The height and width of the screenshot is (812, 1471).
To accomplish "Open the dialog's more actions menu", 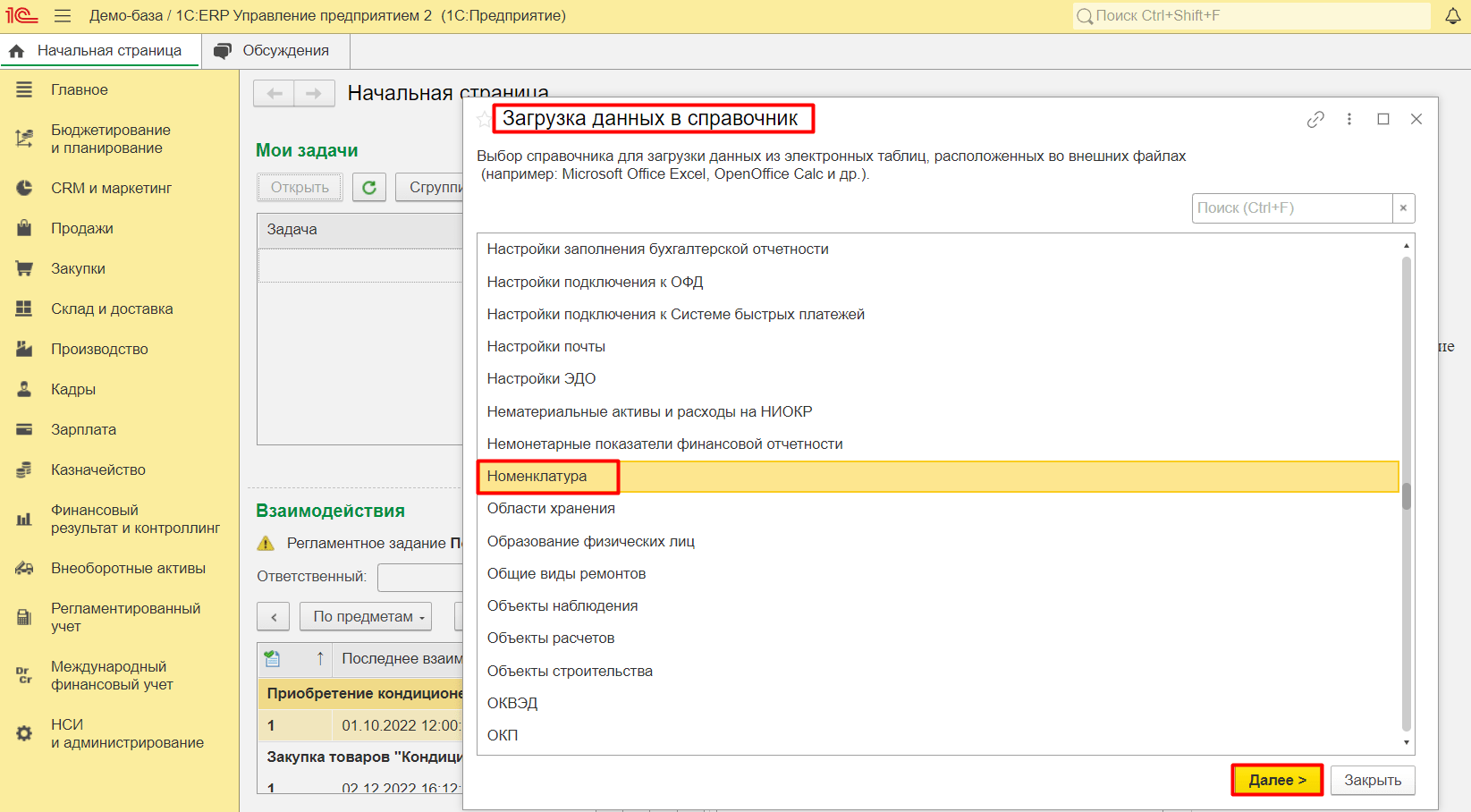I will (1349, 118).
